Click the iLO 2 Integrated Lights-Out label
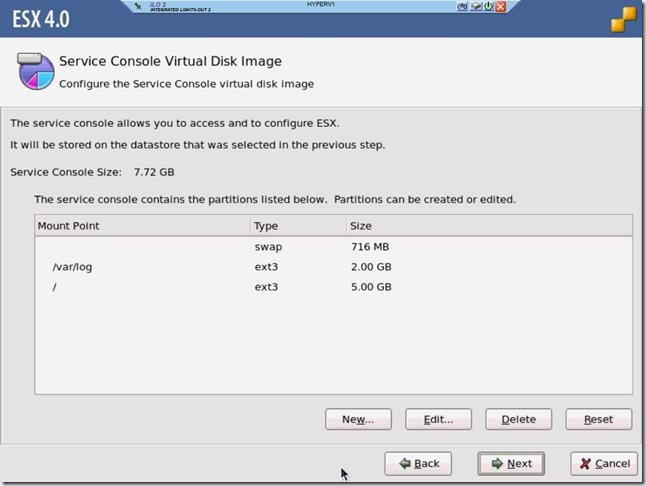 coord(180,7)
